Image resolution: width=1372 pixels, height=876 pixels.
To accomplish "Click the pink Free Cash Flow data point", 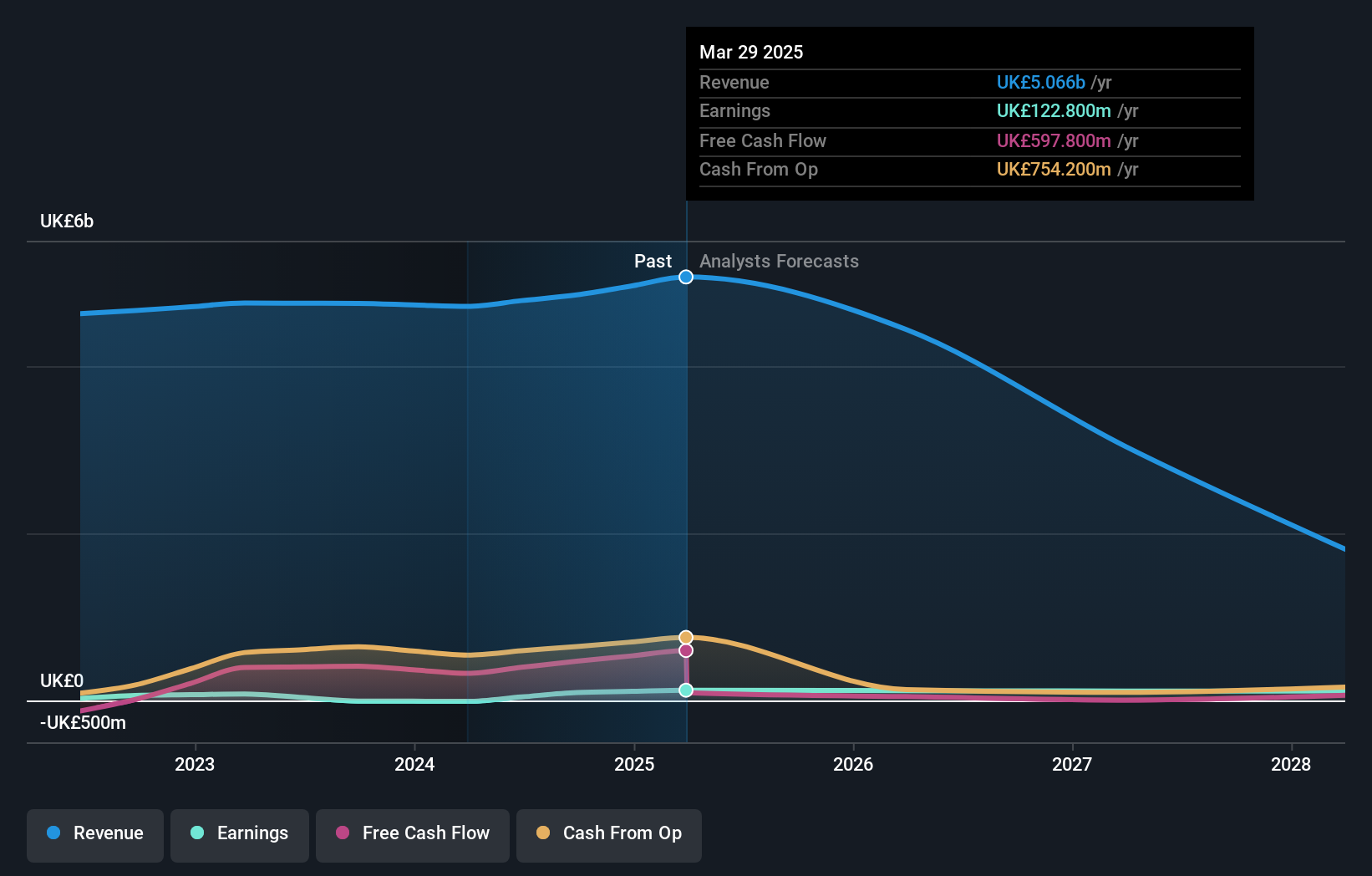I will [686, 650].
